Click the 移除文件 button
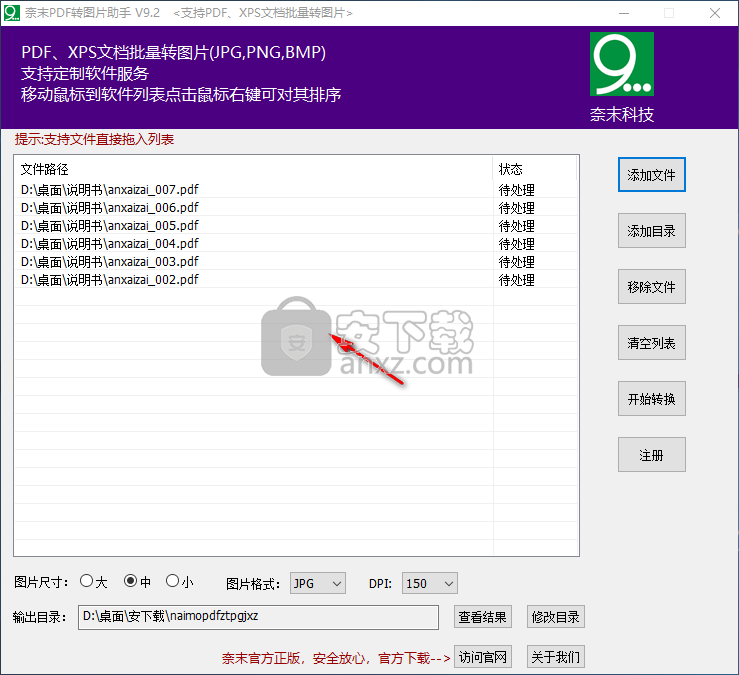This screenshot has width=739, height=675. 651,287
